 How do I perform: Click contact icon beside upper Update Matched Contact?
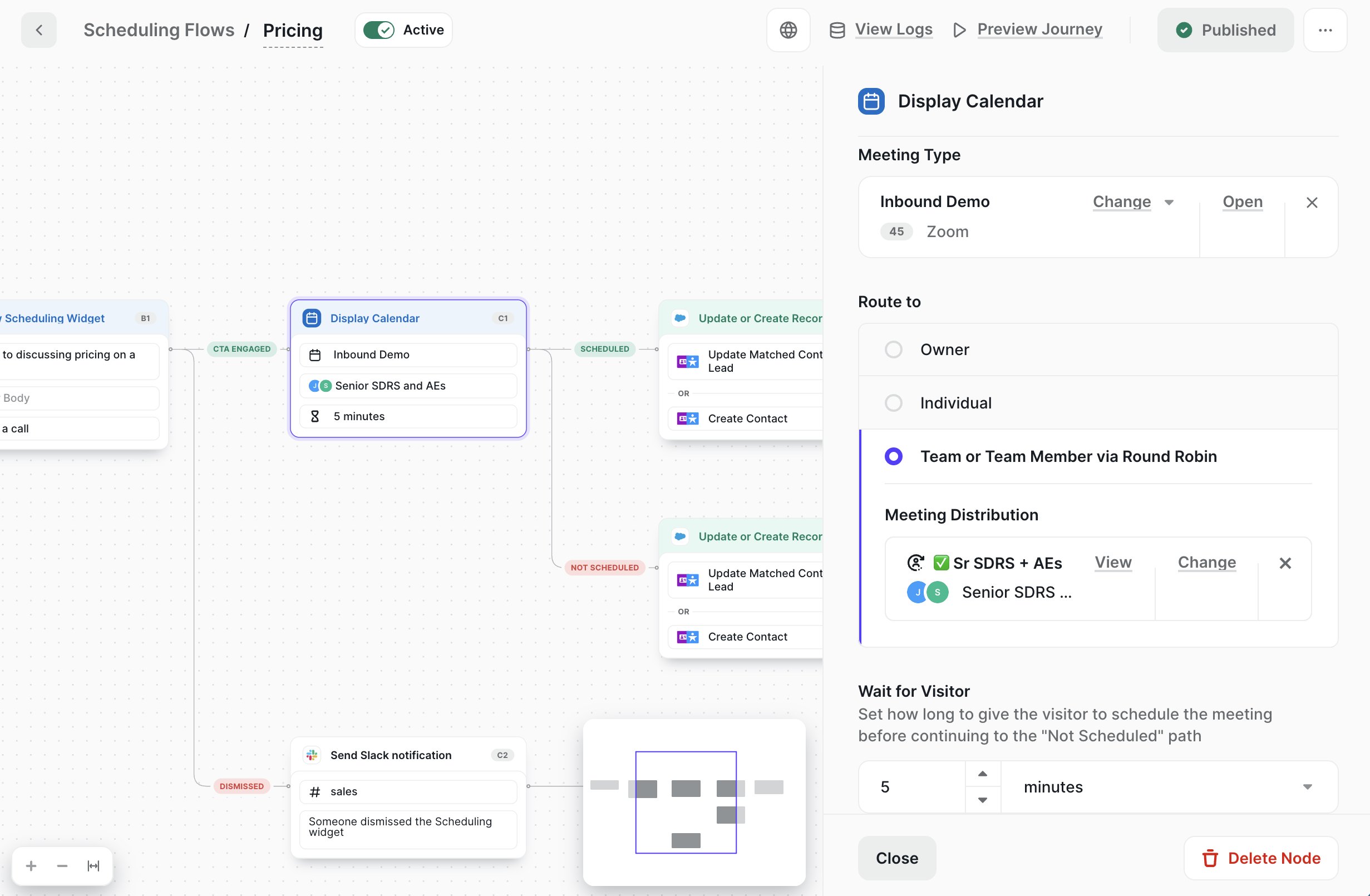point(688,362)
